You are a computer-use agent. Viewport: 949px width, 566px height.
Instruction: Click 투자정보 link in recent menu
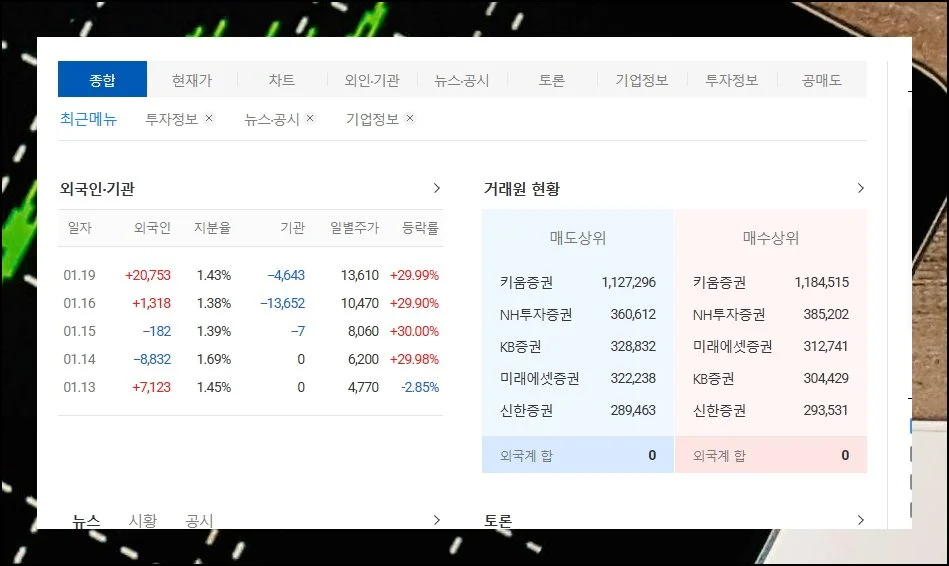click(171, 119)
